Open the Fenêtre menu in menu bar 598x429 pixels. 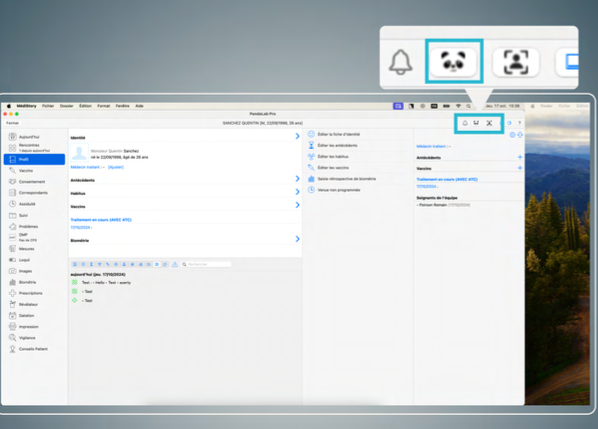tap(122, 106)
